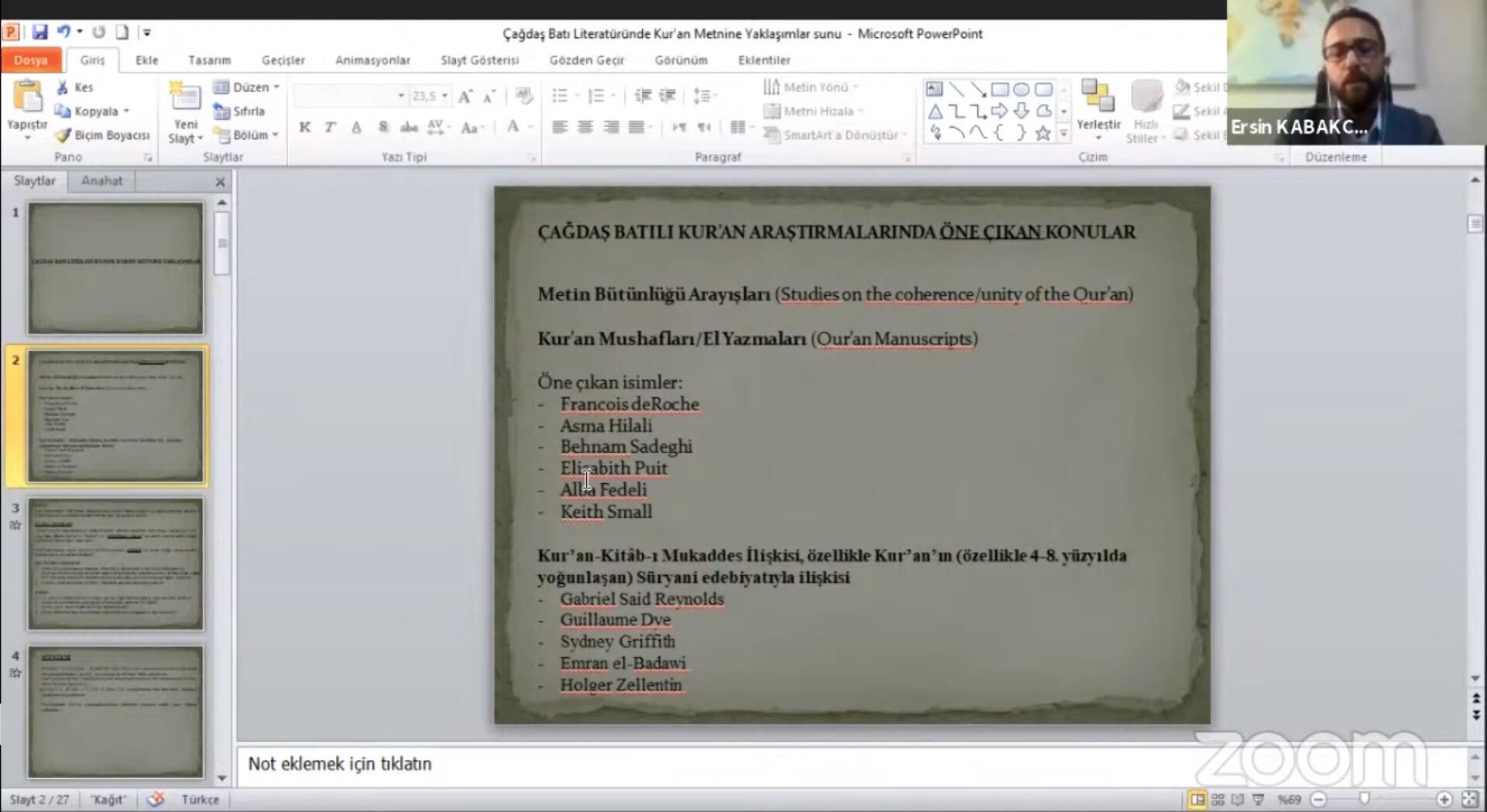Switch to slide sorter view in status bar
This screenshot has width=1487, height=812.
[x=1217, y=800]
